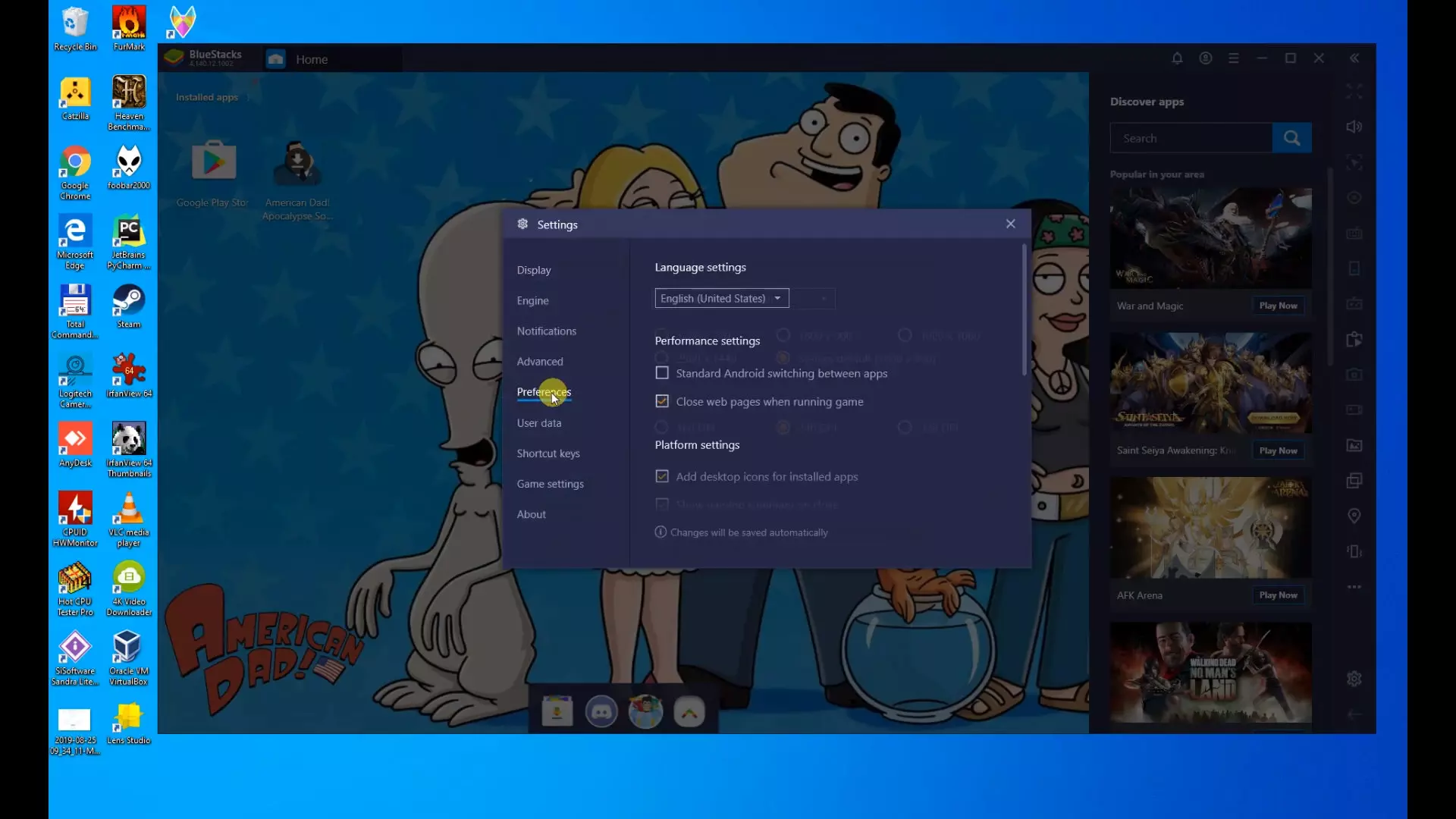Enable Standard Android switching between apps
This screenshot has width=1456, height=819.
[x=662, y=373]
